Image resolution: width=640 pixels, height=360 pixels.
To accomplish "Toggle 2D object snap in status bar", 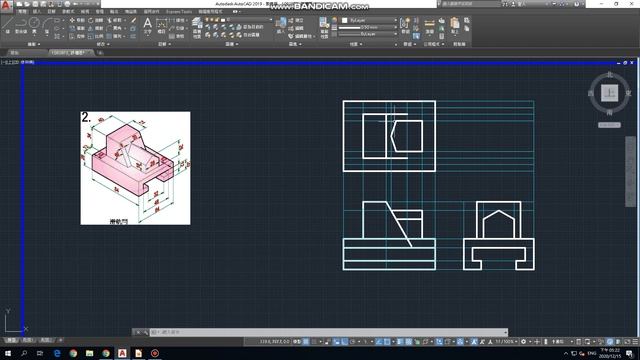I will point(387,342).
